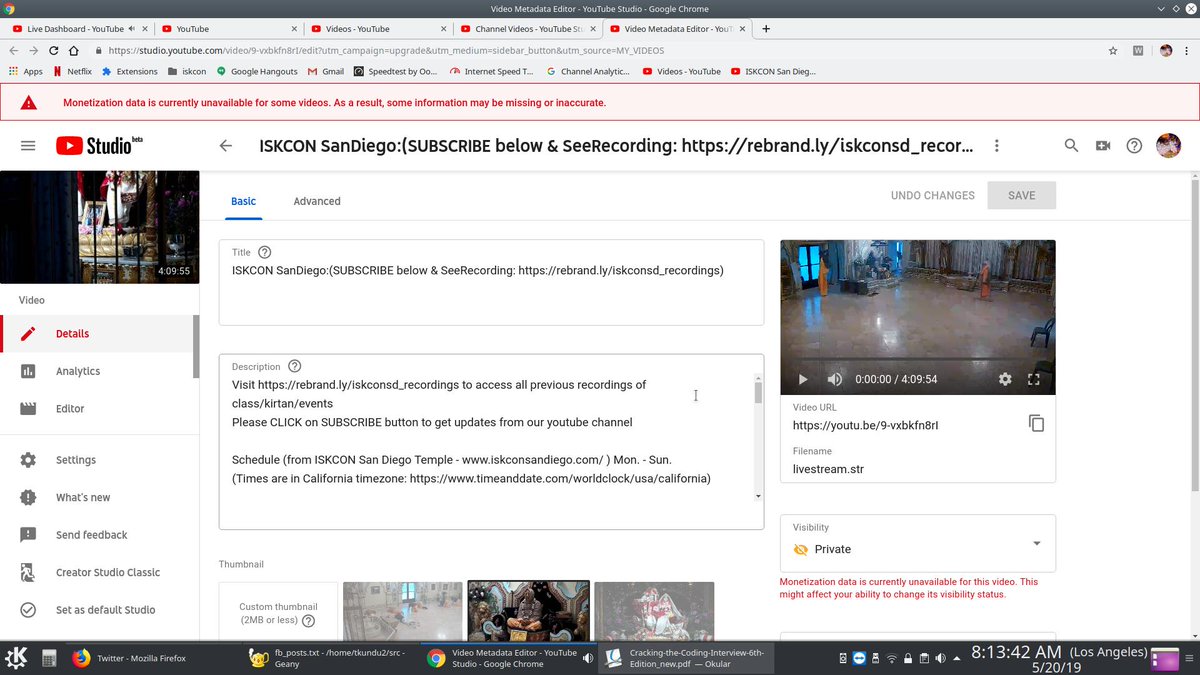
Task: Open Details in the sidebar
Action: click(x=97, y=334)
